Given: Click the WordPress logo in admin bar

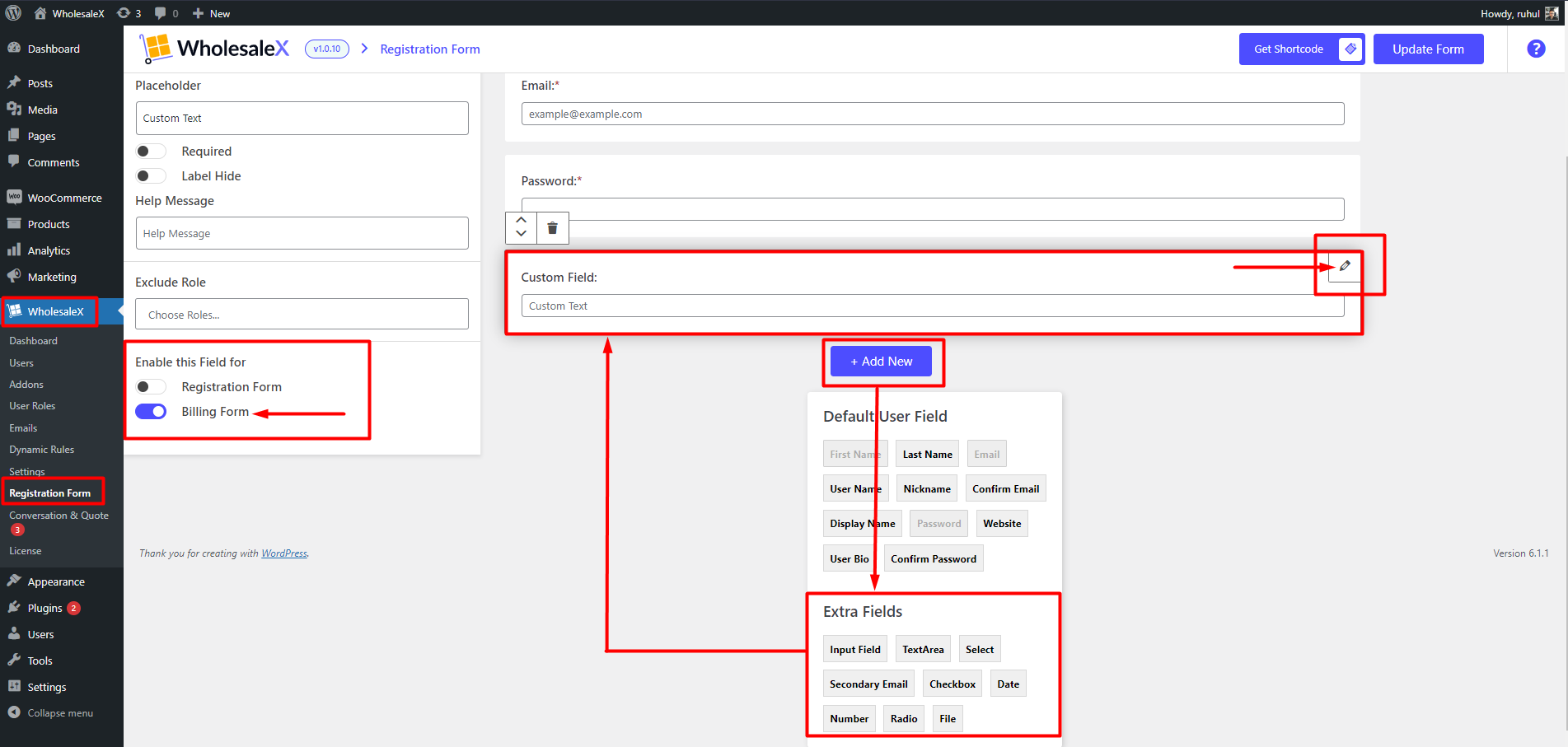Looking at the screenshot, I should tap(13, 13).
